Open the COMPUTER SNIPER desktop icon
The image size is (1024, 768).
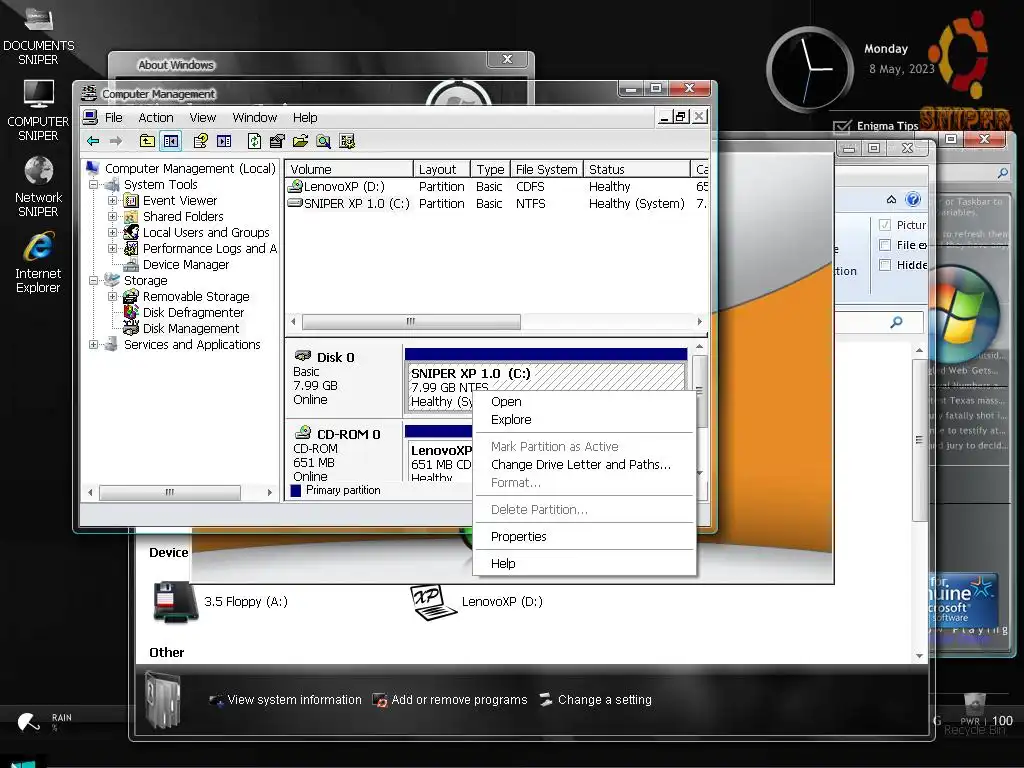coord(39,94)
